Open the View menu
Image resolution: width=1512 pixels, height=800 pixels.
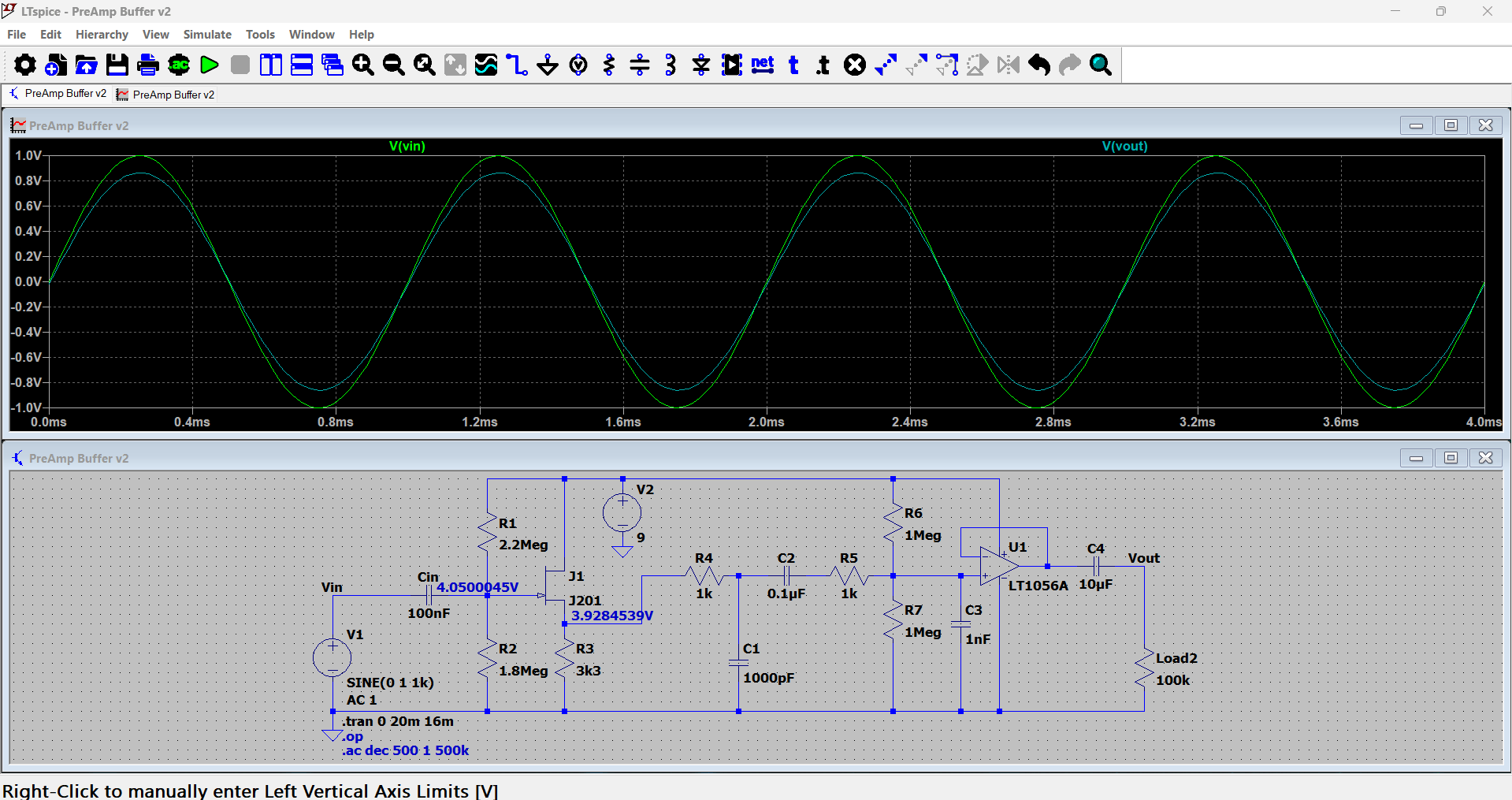(x=155, y=35)
